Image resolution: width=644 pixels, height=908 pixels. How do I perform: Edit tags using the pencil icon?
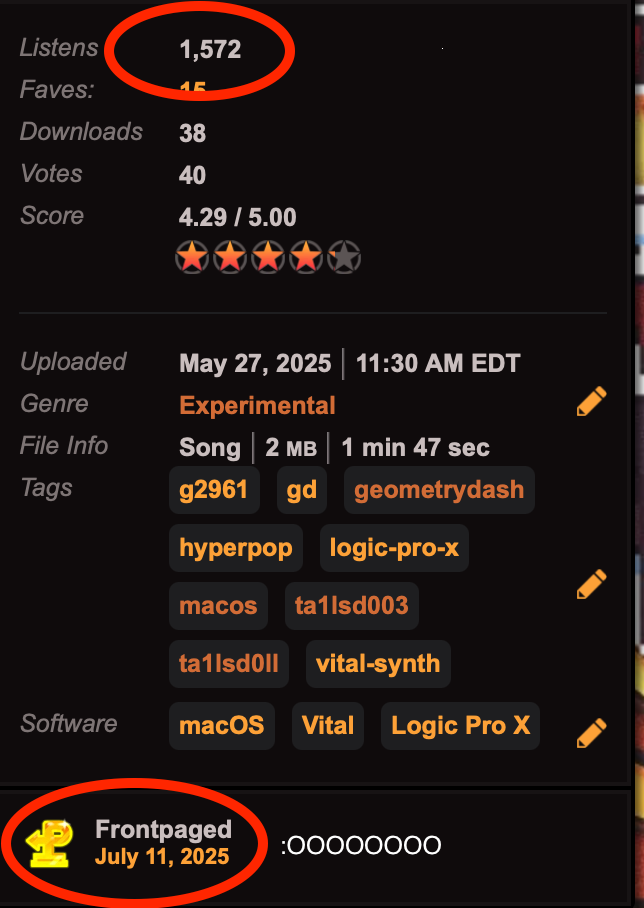tap(592, 583)
